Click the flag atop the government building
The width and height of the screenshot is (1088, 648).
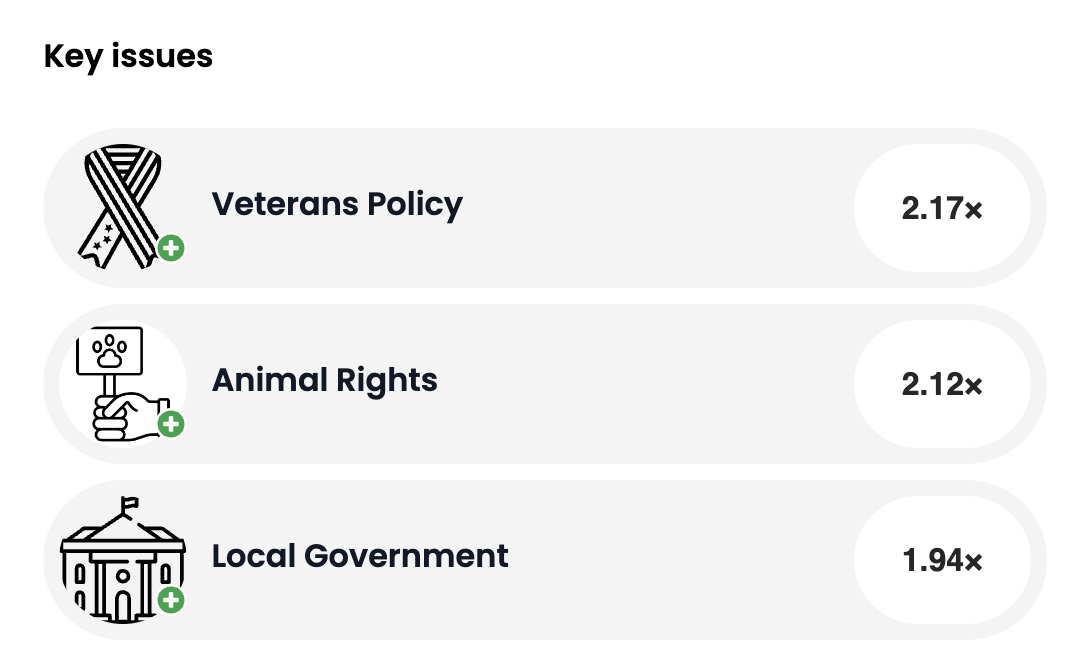tap(130, 504)
